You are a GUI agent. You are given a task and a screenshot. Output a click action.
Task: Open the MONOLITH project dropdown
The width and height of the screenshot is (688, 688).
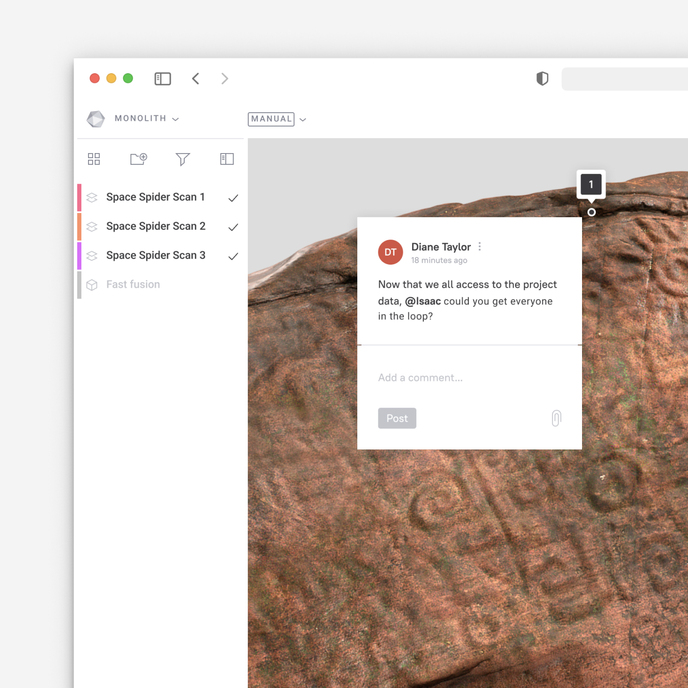147,118
